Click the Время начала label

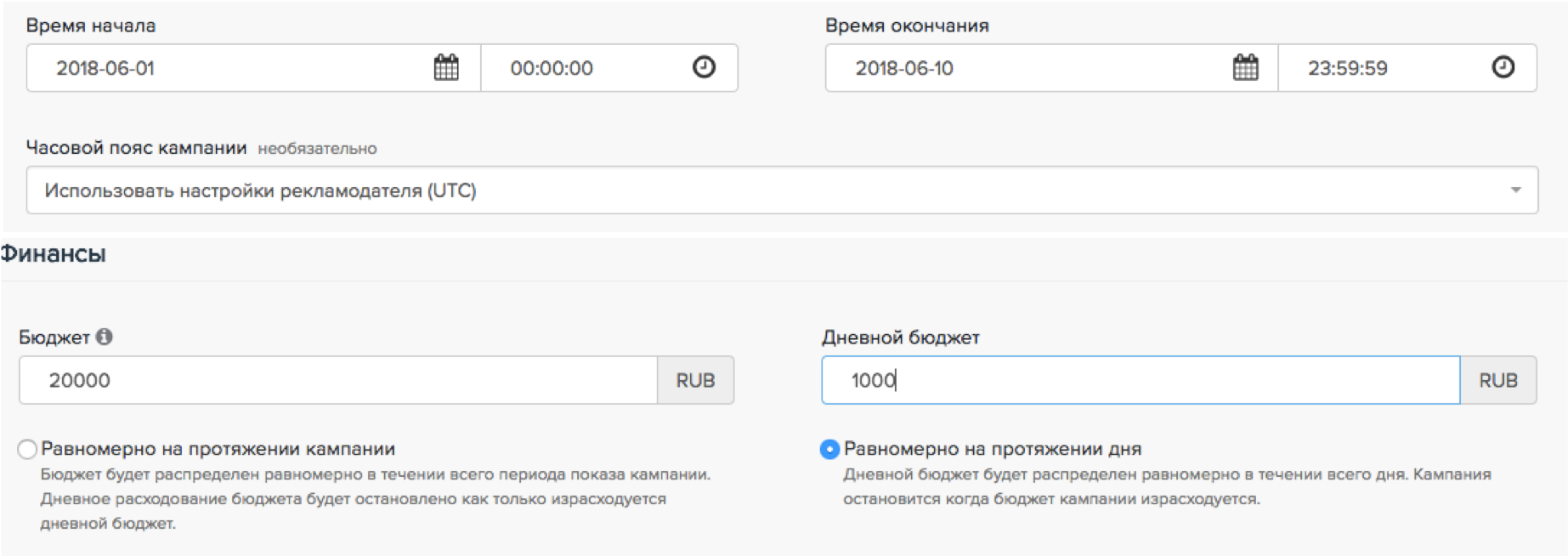tap(91, 26)
